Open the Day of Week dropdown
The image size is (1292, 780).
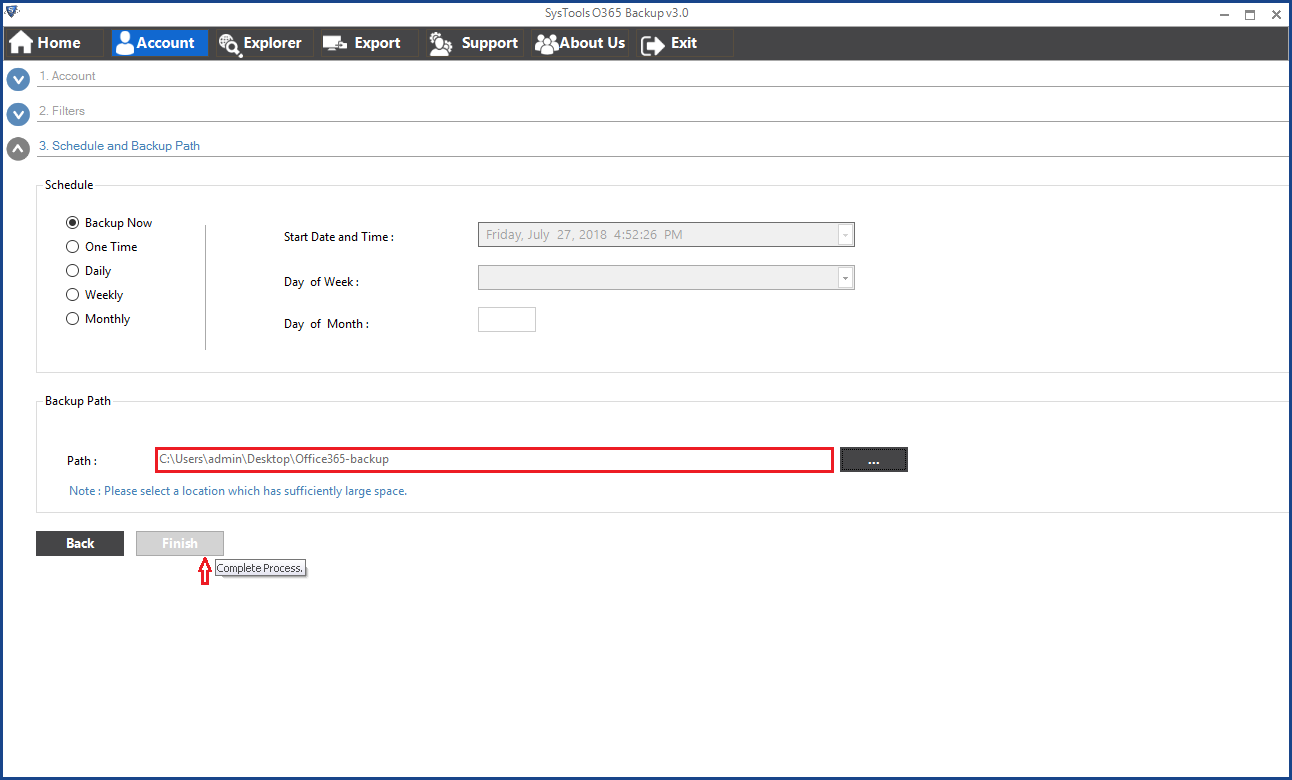click(x=846, y=278)
